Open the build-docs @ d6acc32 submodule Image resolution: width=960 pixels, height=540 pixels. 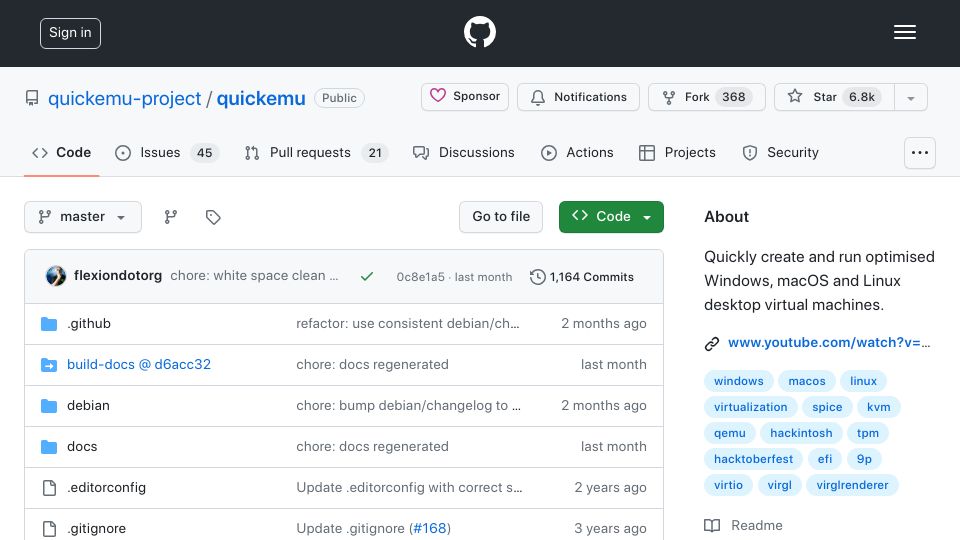(139, 364)
